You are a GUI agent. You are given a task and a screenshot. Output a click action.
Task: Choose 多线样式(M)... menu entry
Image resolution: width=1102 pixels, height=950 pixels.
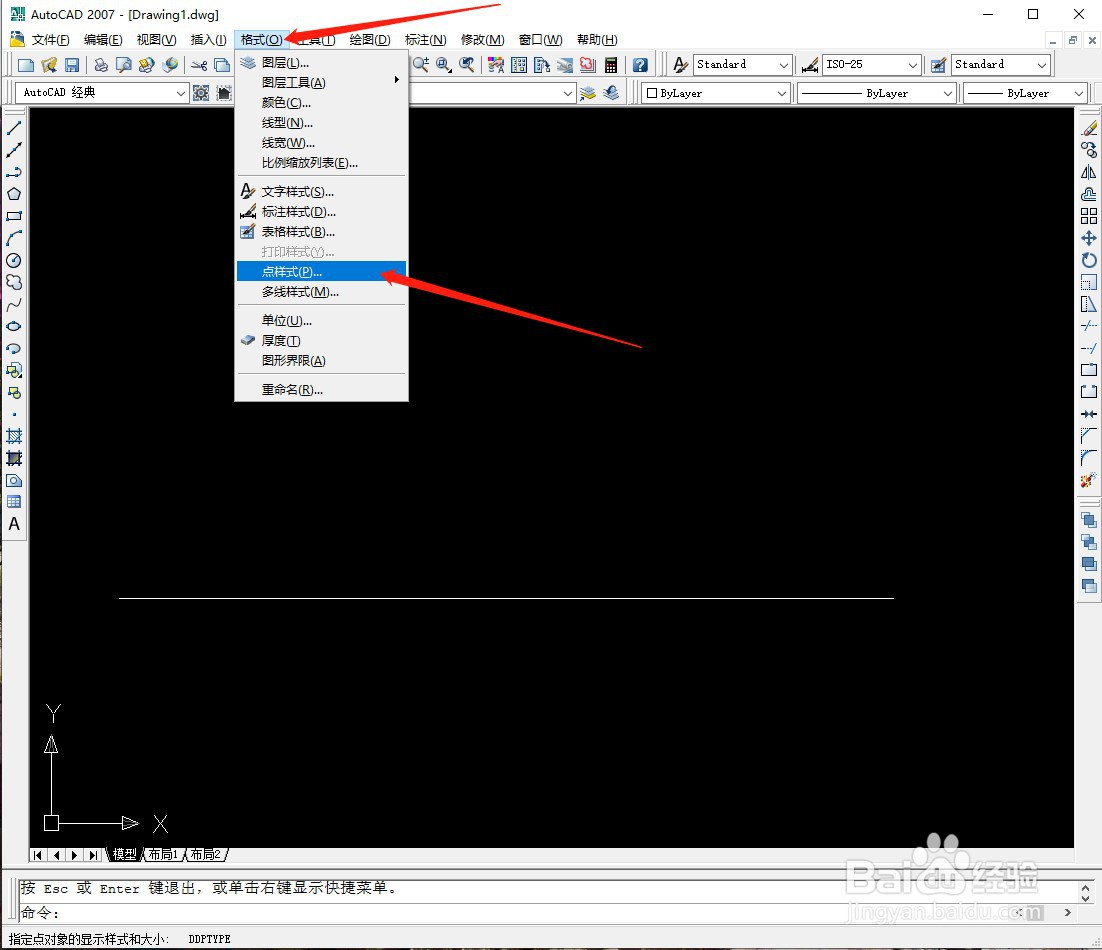point(321,292)
